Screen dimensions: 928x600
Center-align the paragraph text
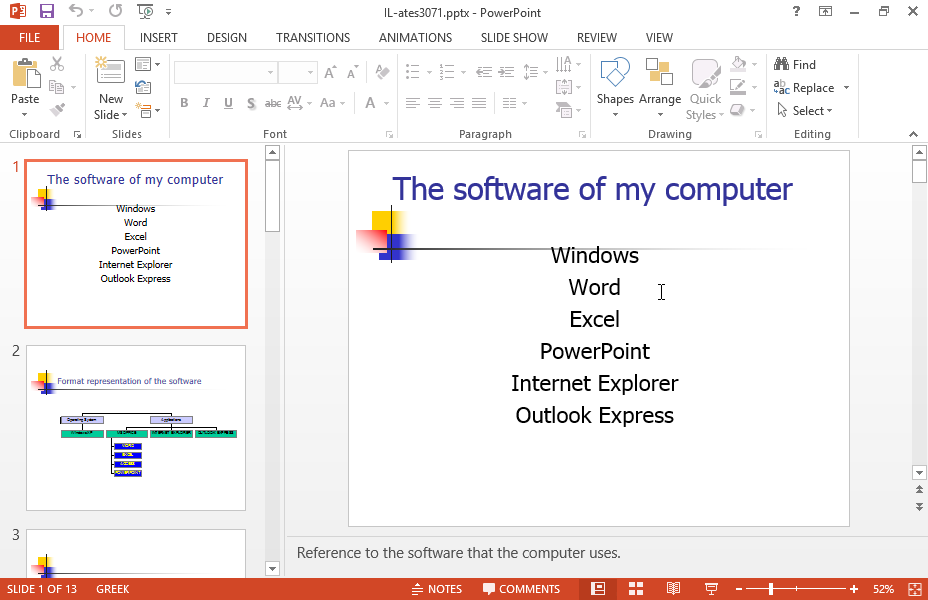(x=435, y=103)
